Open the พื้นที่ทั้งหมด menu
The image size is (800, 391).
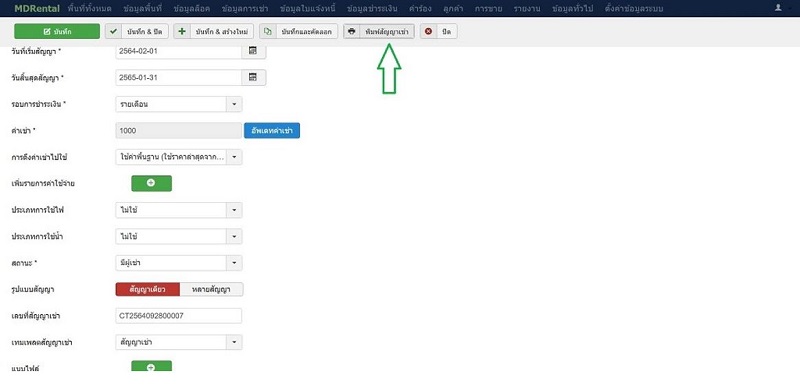click(89, 9)
